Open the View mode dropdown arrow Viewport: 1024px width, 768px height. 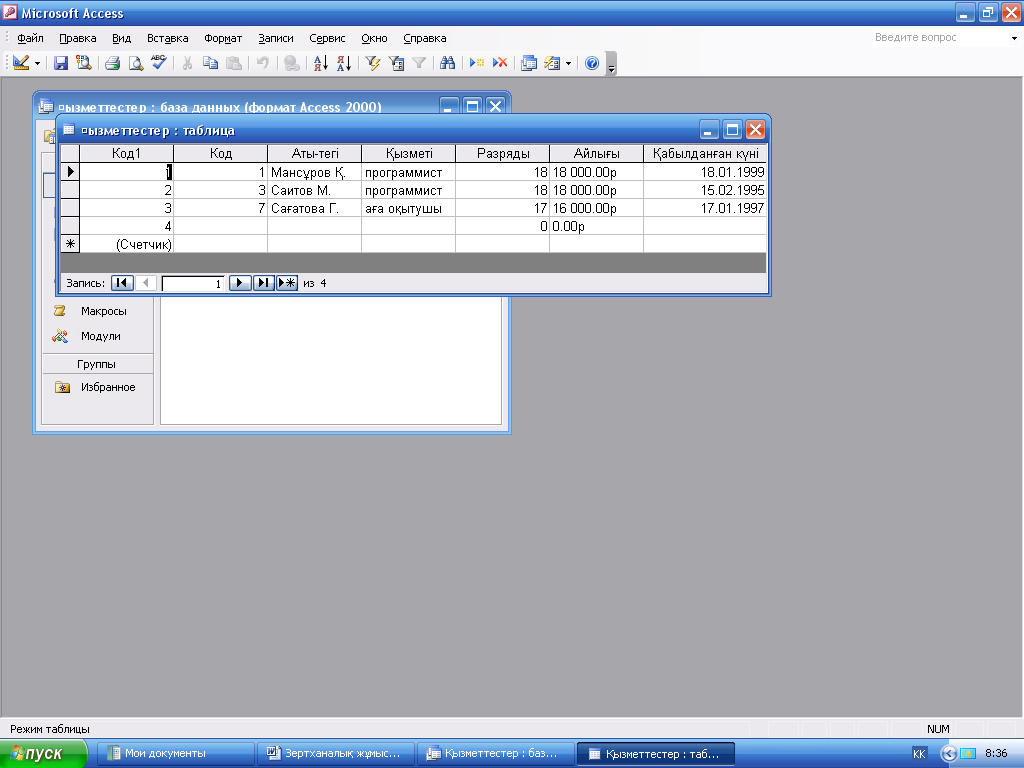point(37,63)
